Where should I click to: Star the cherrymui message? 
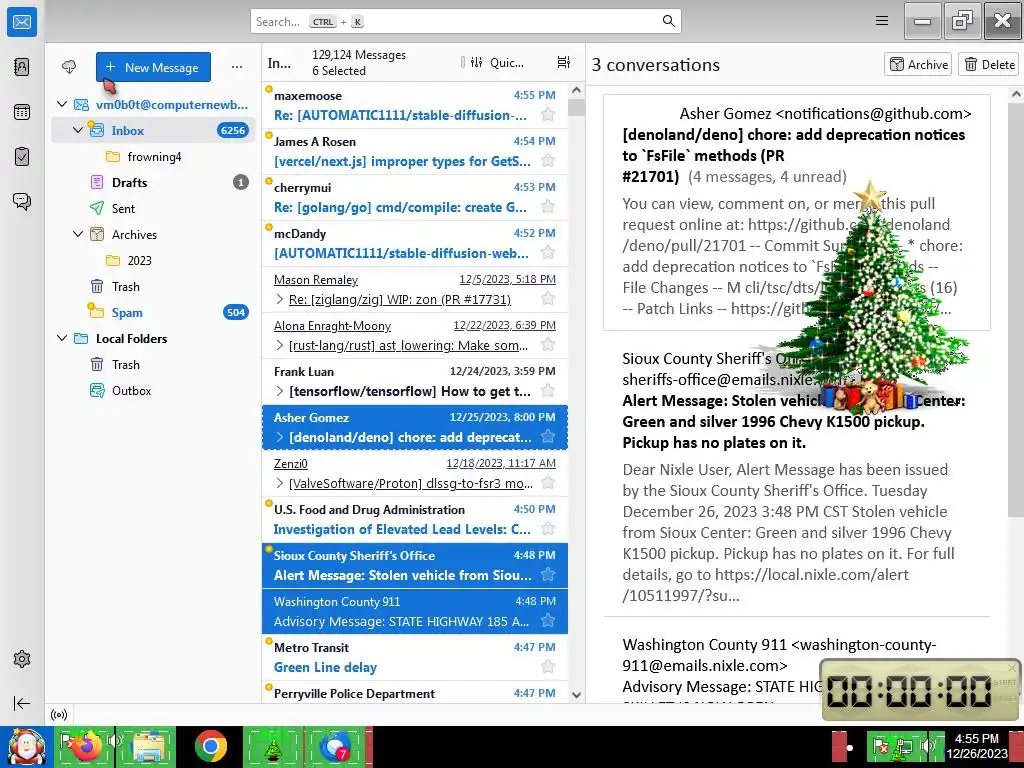[x=548, y=207]
